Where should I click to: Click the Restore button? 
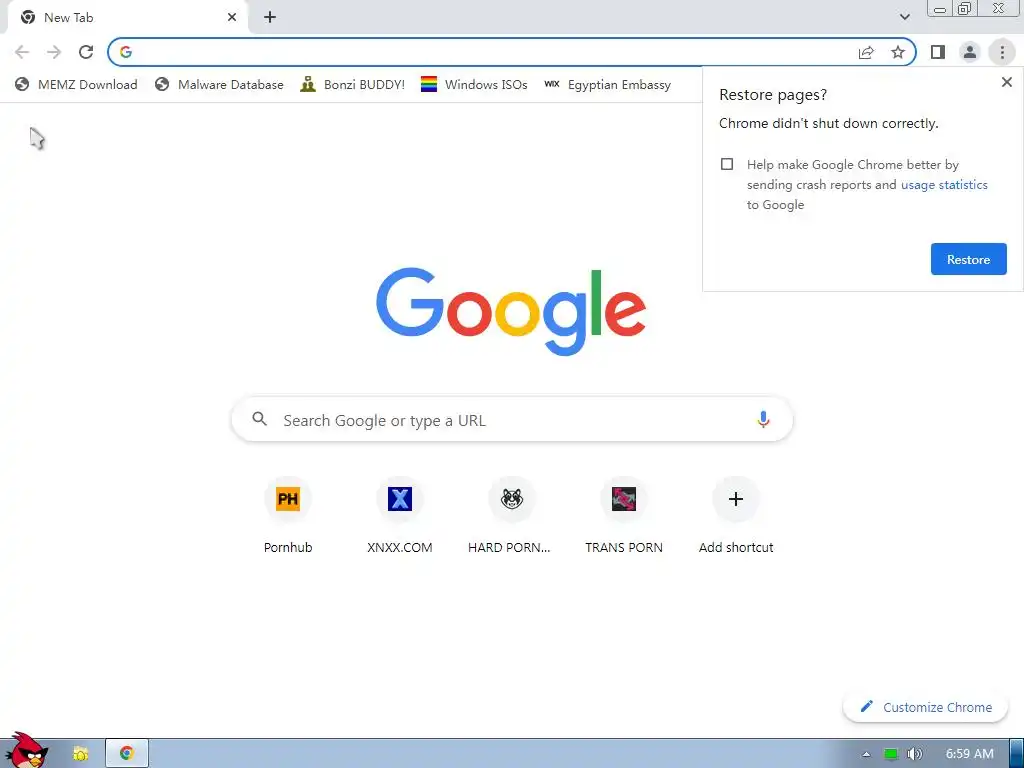tap(968, 259)
